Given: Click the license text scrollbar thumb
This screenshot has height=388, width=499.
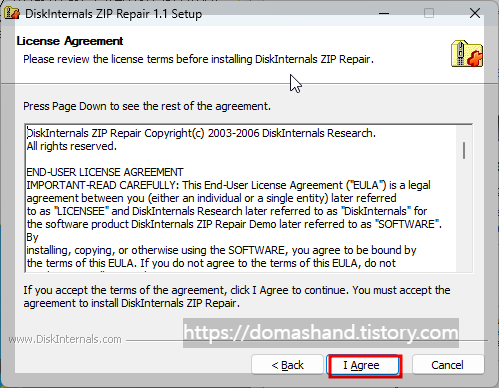Looking at the screenshot, I should point(464,150).
